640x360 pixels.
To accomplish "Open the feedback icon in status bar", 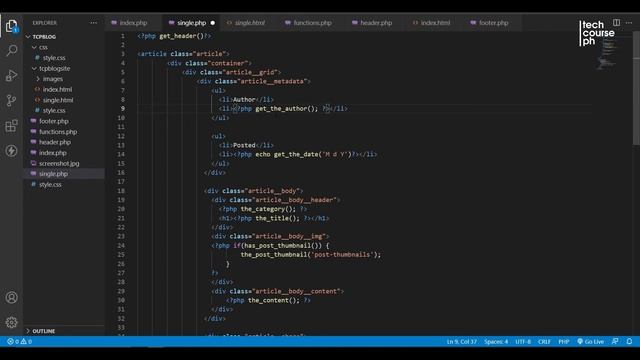I will (x=615, y=342).
